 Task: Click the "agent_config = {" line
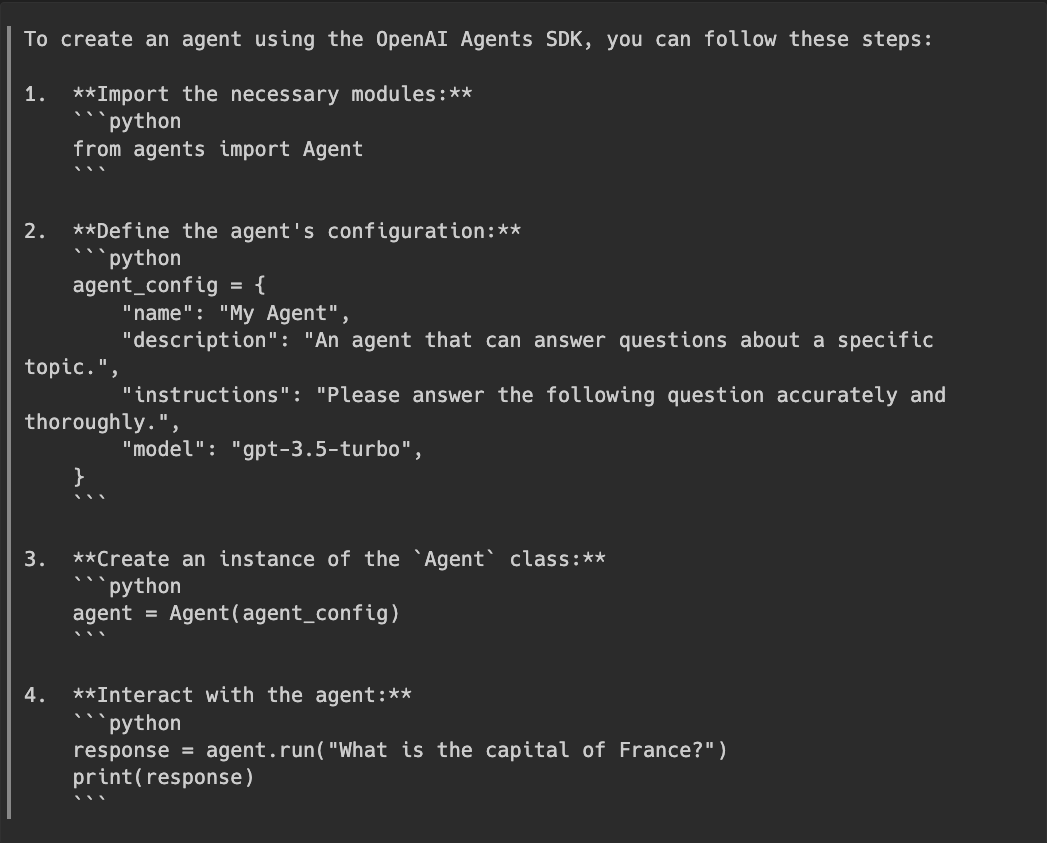(168, 286)
